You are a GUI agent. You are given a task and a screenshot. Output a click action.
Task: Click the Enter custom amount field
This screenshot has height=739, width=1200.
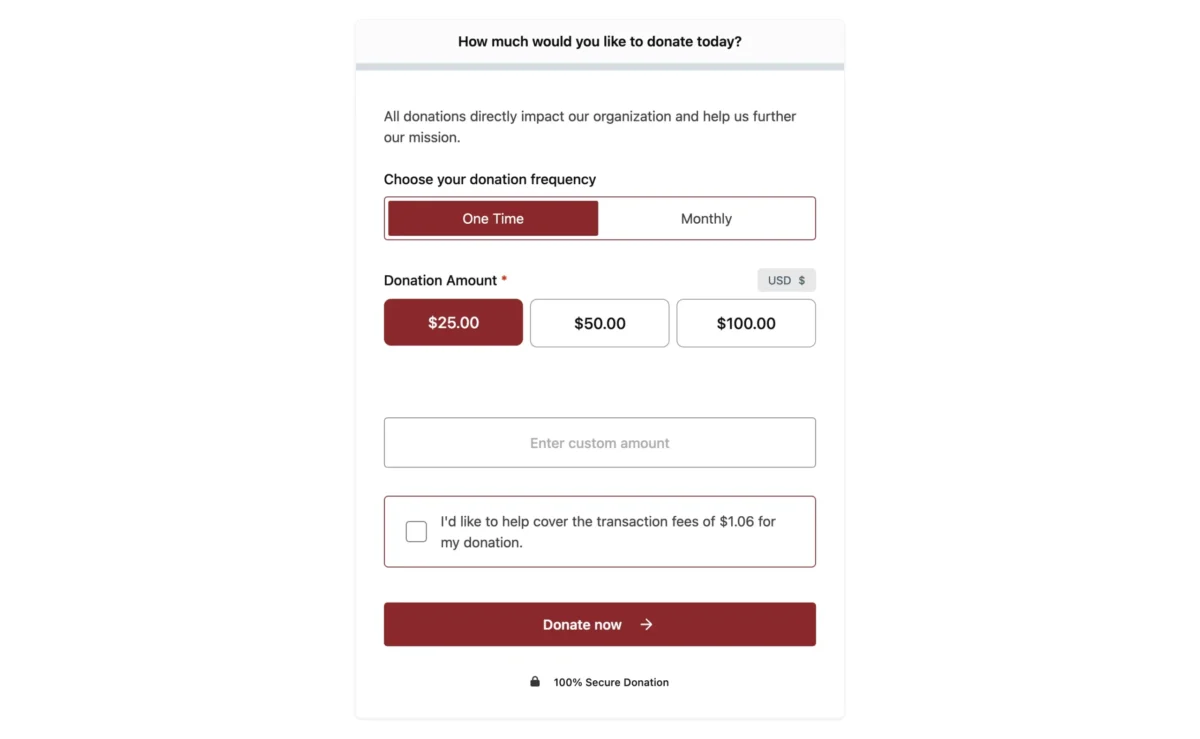tap(599, 443)
